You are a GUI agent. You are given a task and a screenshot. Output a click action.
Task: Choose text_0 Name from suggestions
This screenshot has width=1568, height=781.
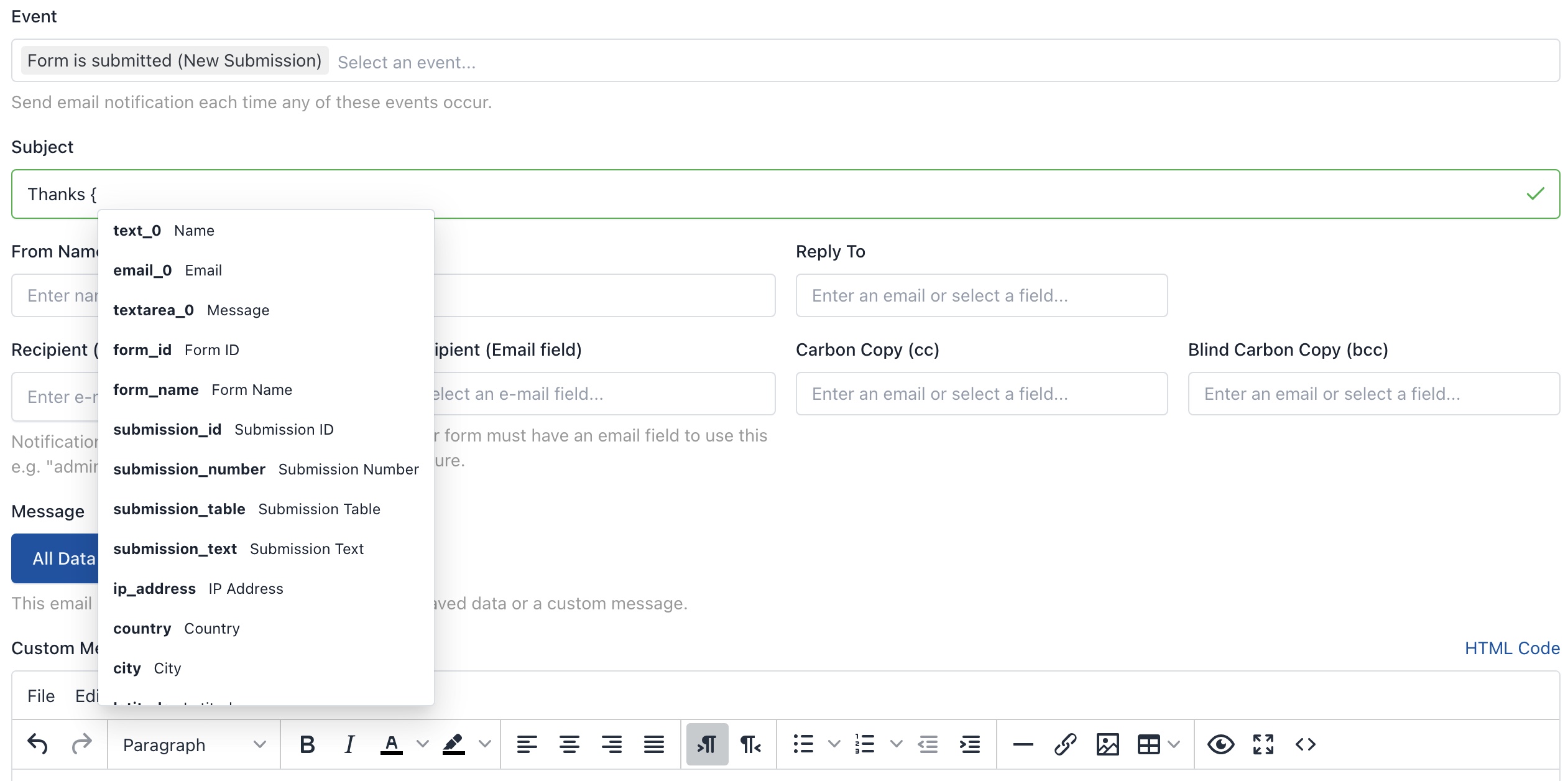point(266,231)
